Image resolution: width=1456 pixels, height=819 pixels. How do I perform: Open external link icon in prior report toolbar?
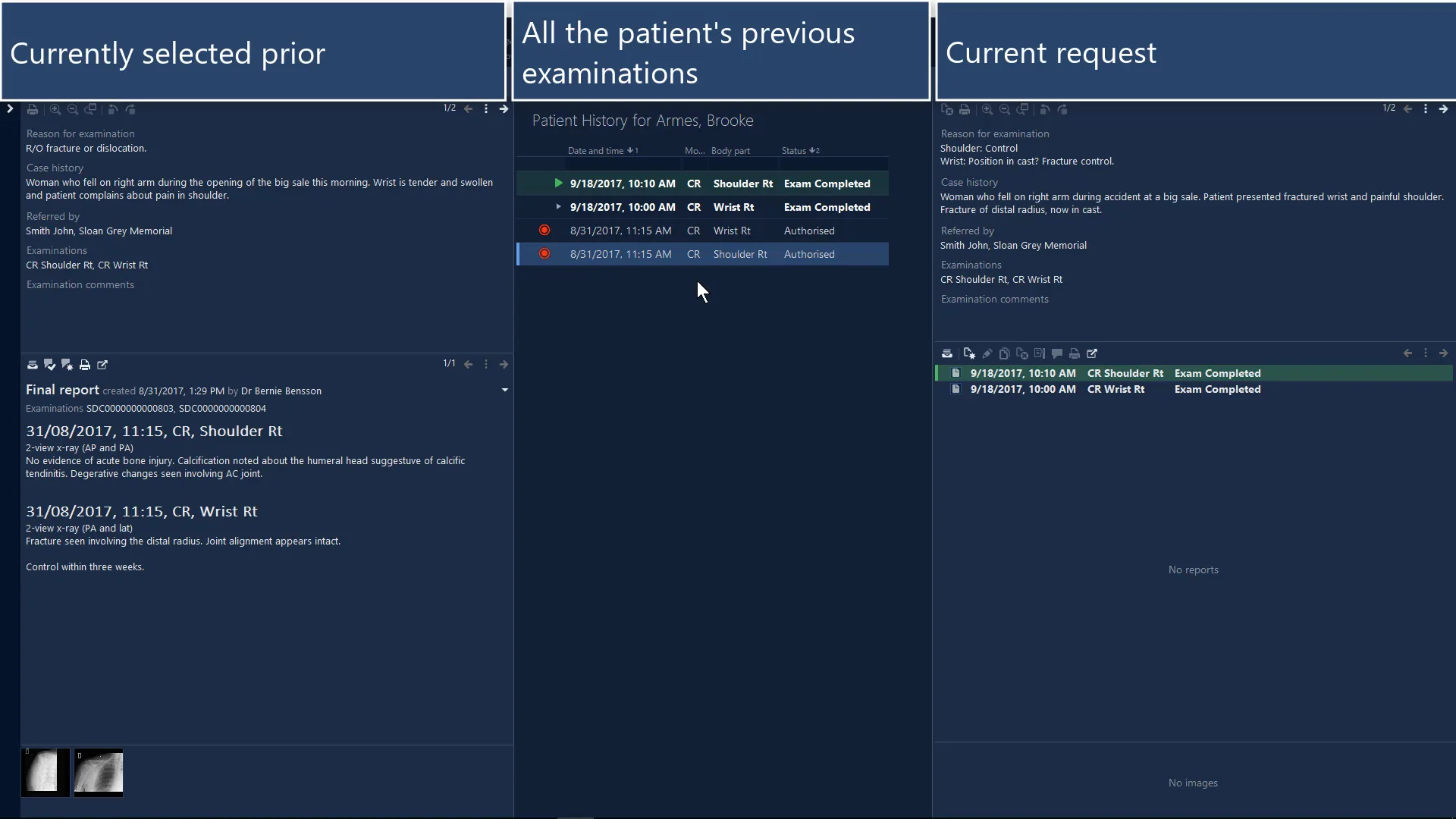click(x=102, y=365)
